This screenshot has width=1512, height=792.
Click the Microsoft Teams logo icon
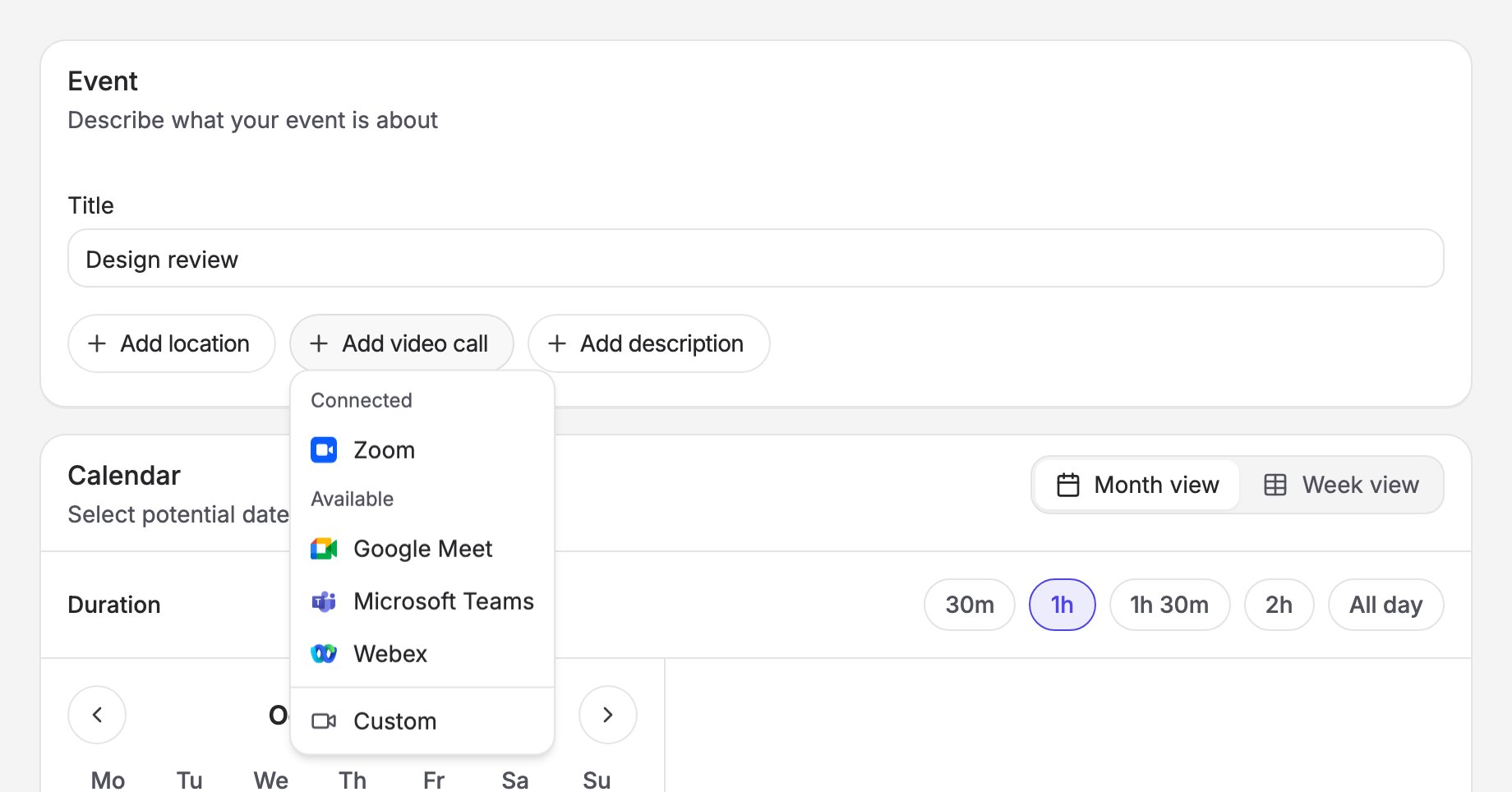coord(324,601)
